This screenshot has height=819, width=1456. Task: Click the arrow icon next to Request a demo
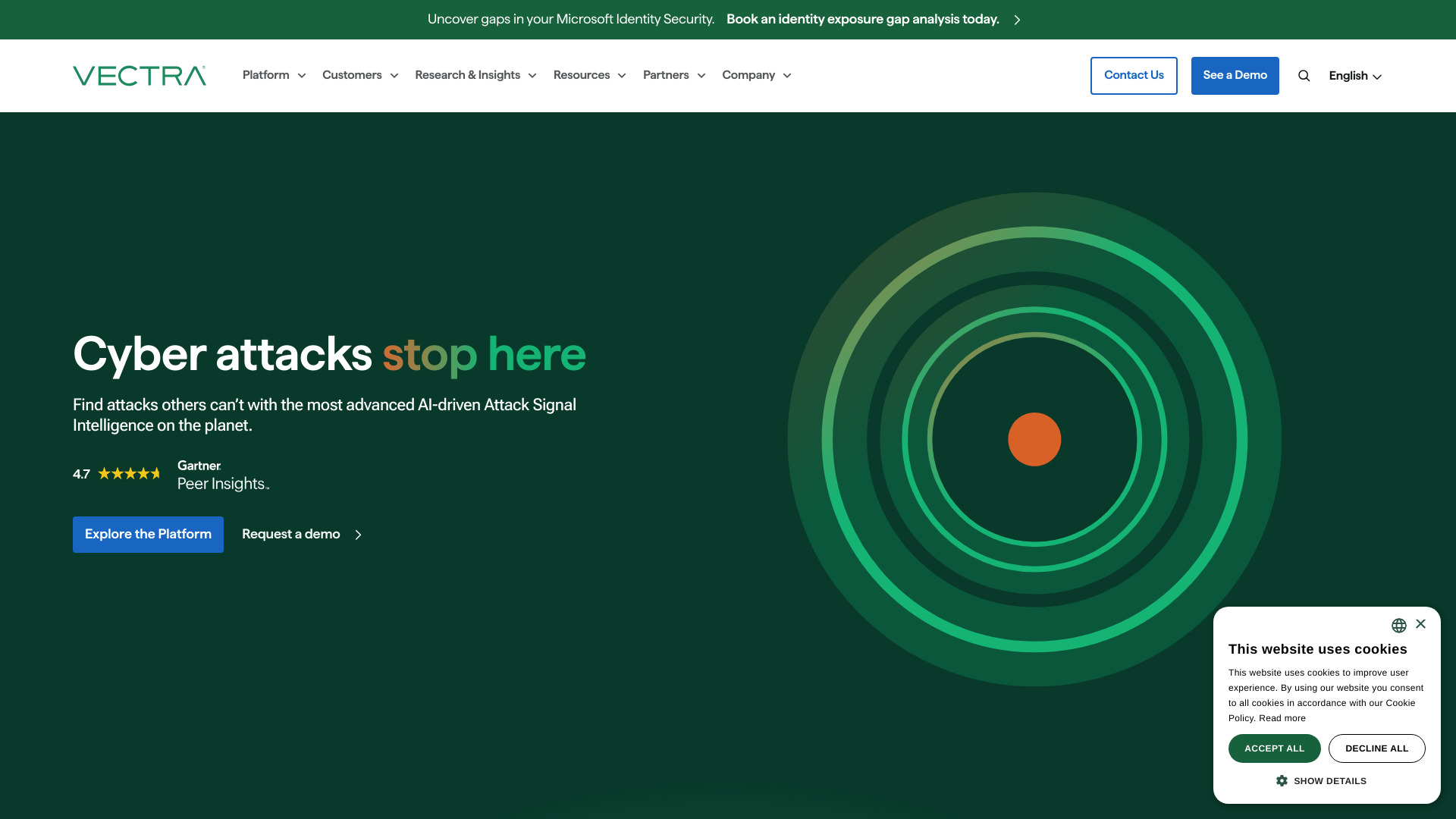tap(358, 534)
